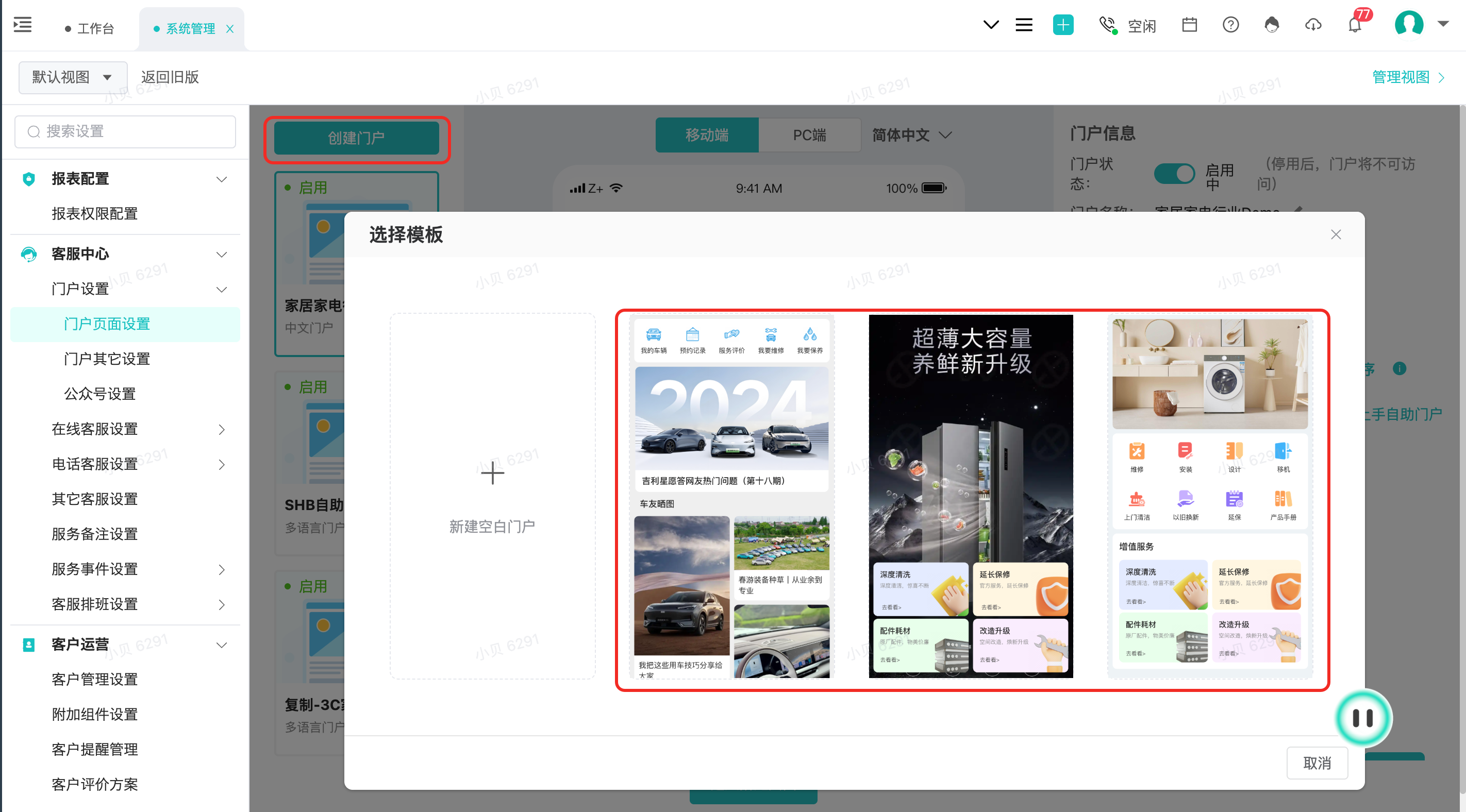1466x812 pixels.
Task: Click the info icon on the right panel
Action: pos(1400,369)
